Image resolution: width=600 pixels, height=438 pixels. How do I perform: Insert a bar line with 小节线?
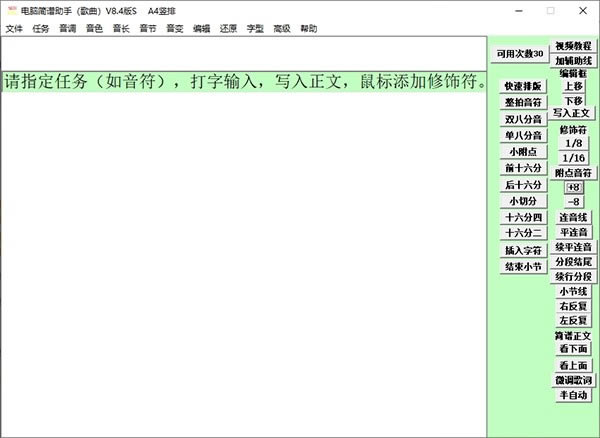click(x=573, y=291)
